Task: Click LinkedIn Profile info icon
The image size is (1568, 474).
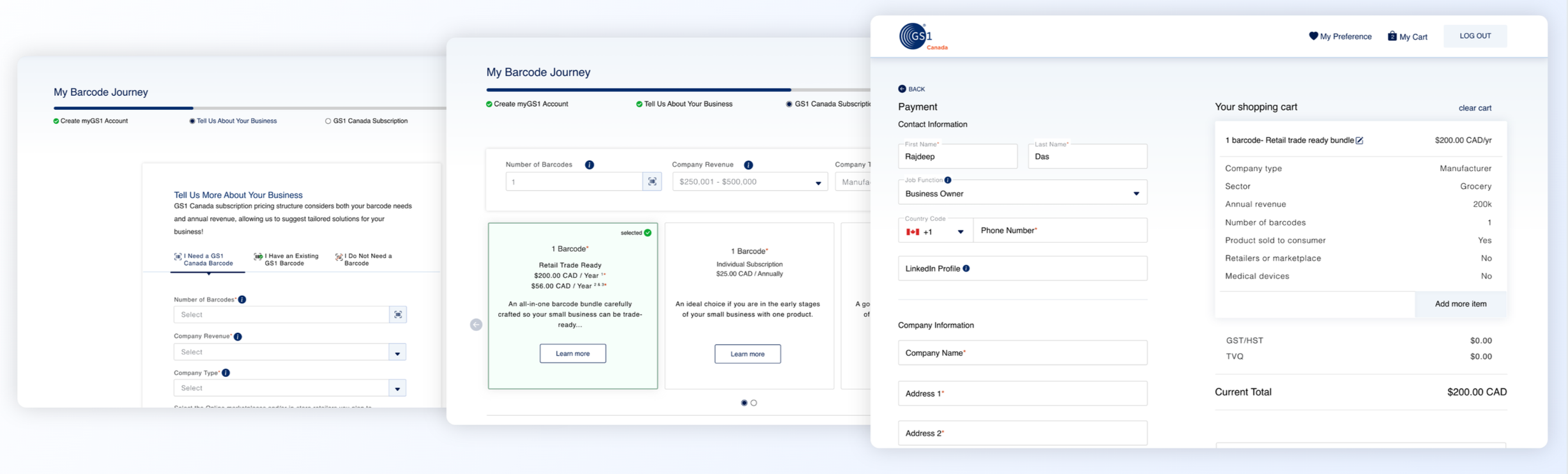Action: (966, 268)
